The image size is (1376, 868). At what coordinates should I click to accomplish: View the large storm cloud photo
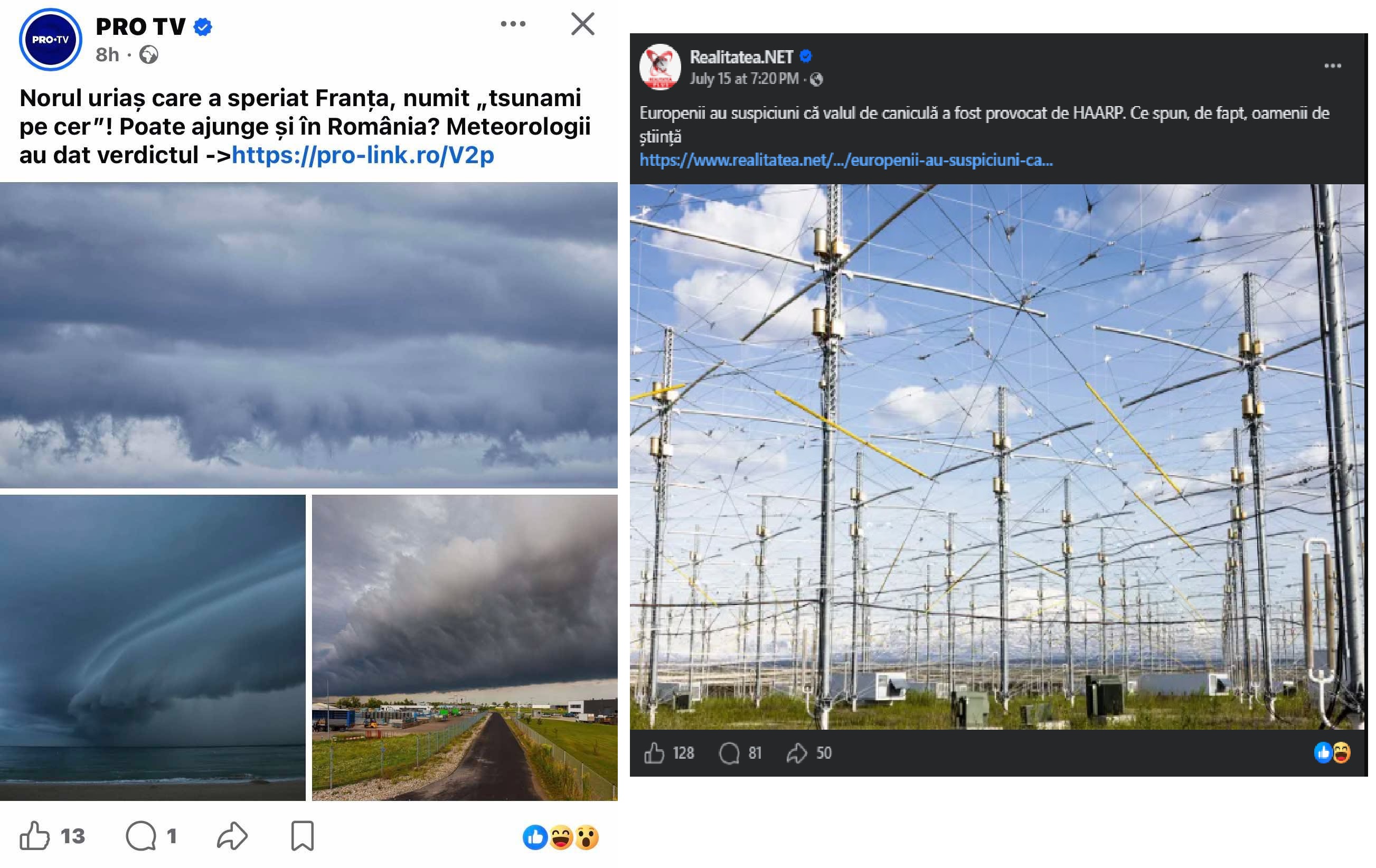pyautogui.click(x=308, y=335)
